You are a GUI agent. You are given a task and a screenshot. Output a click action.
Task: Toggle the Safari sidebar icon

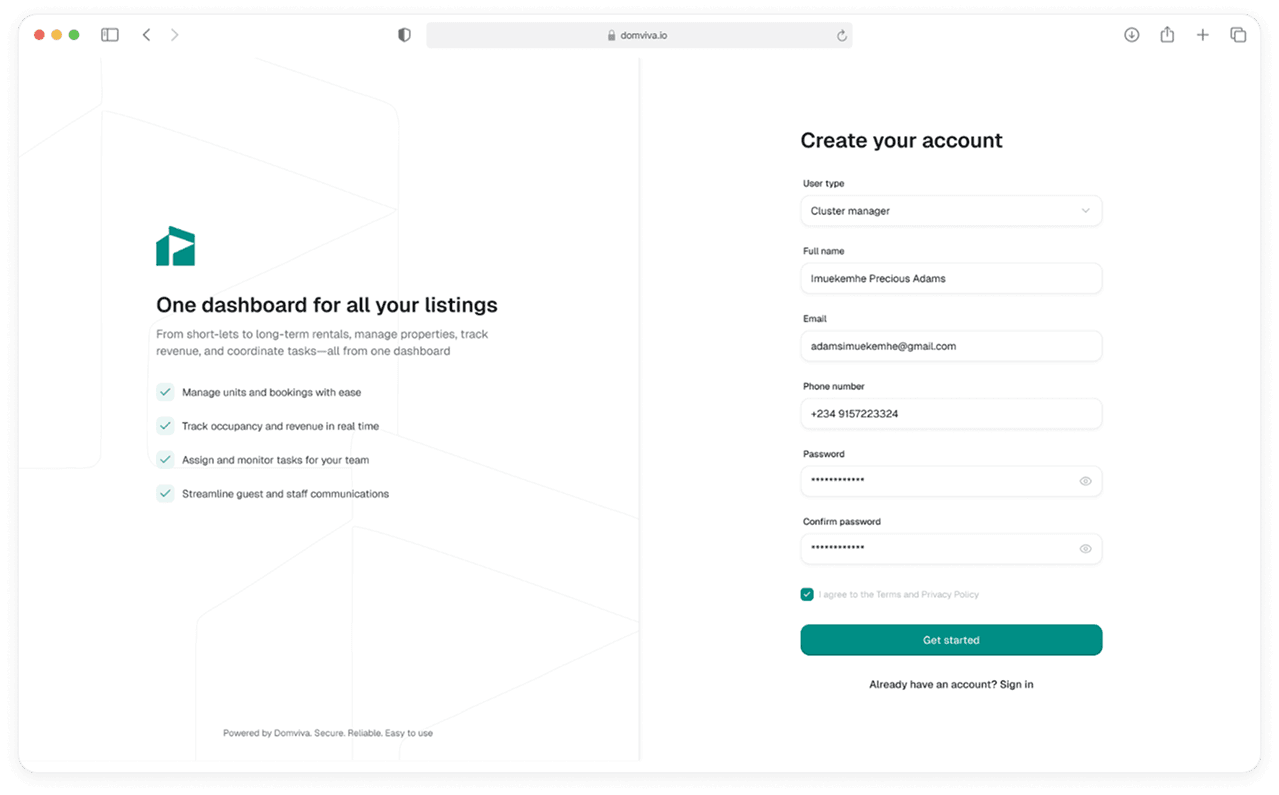click(110, 35)
